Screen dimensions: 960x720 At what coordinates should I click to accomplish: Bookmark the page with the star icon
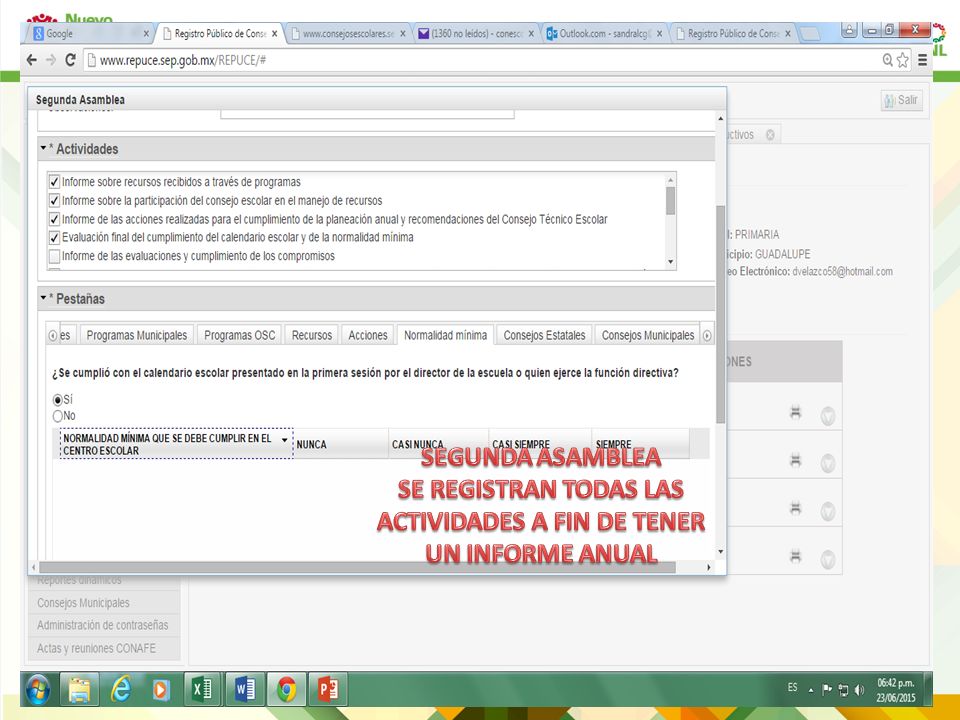point(902,60)
